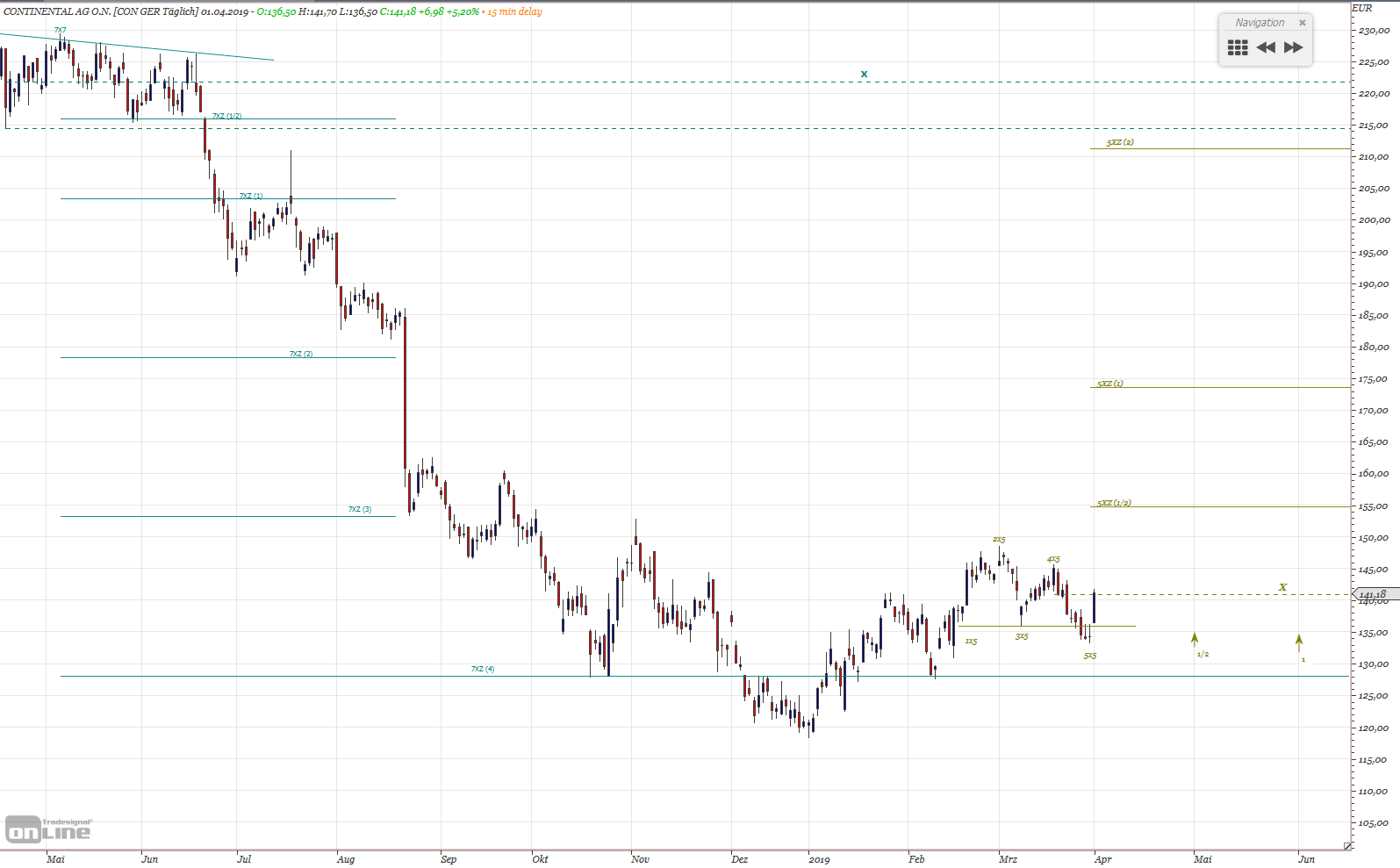Select the 7XZ (4) level label
1400x868 pixels.
point(483,669)
